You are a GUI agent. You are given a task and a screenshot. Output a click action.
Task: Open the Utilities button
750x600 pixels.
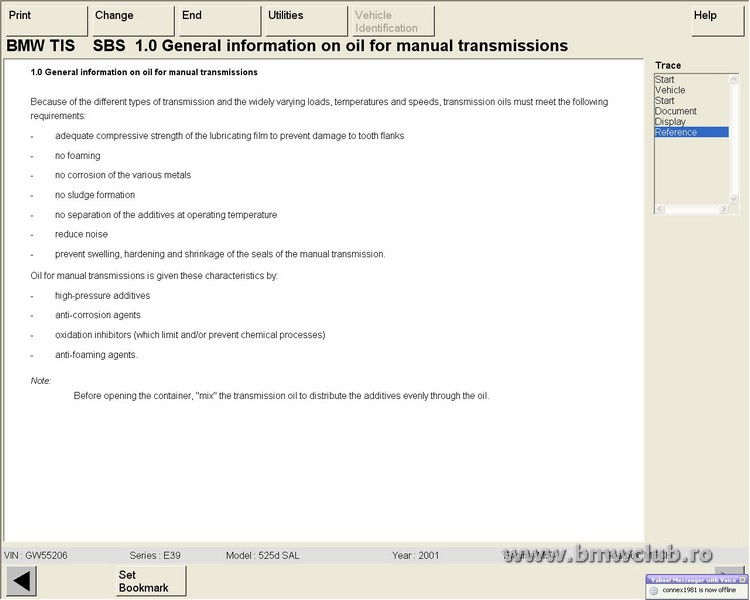pos(306,21)
